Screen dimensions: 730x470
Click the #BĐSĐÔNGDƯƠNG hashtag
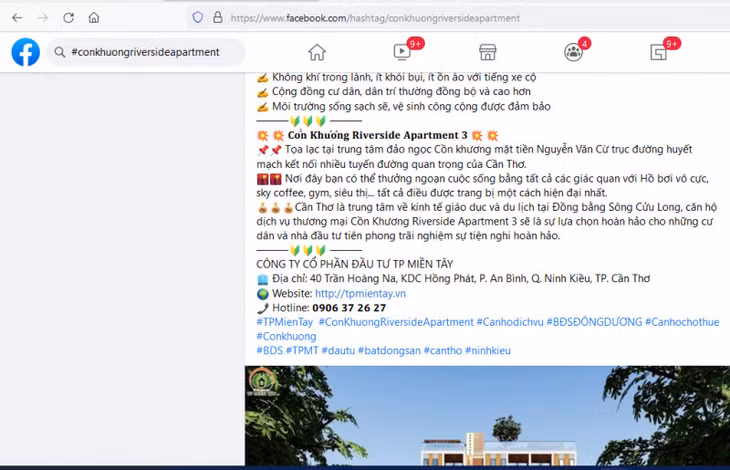click(x=594, y=322)
